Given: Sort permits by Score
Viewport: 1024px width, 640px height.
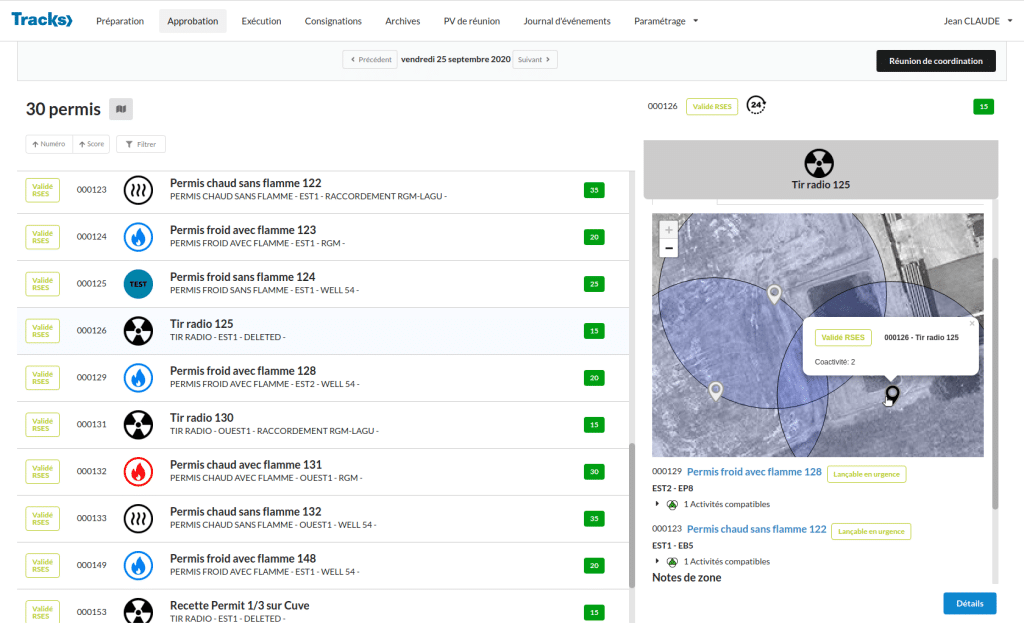Looking at the screenshot, I should click(91, 144).
